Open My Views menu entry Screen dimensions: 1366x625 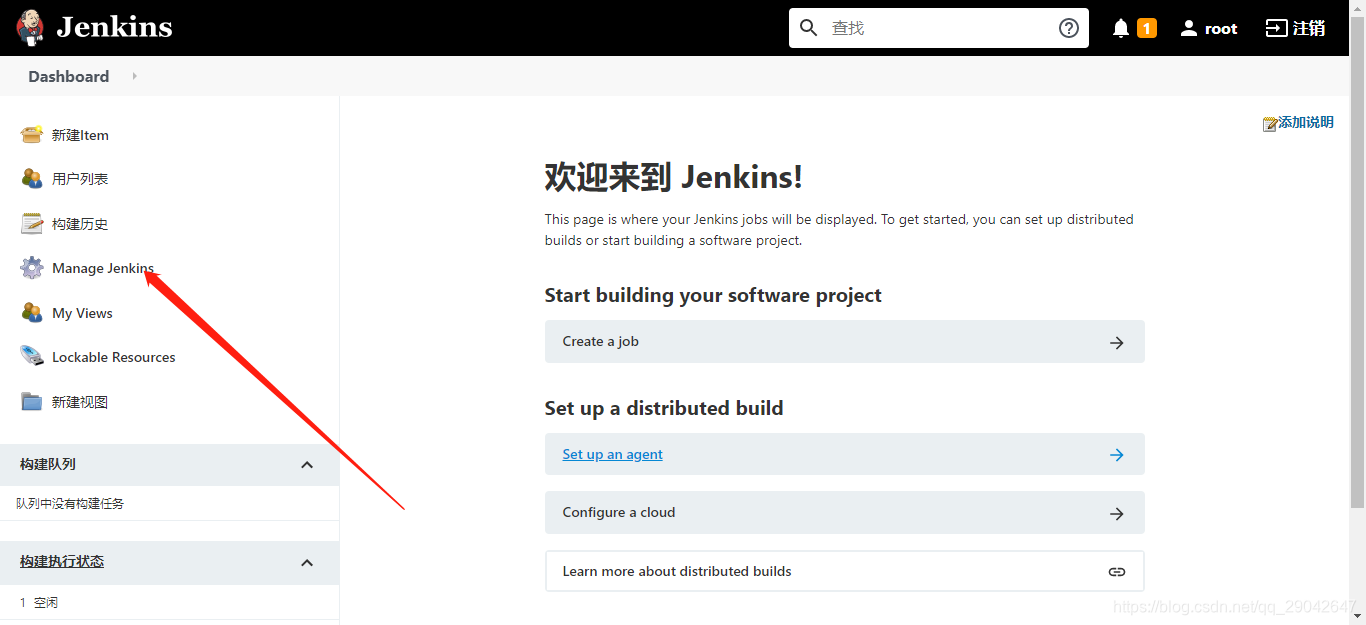pos(82,313)
